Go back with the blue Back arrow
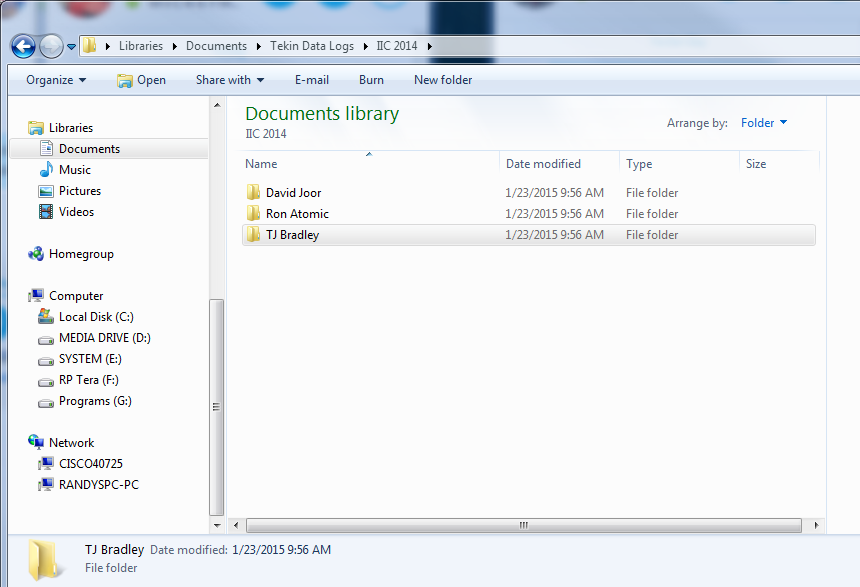The height and width of the screenshot is (587, 860). click(x=24, y=47)
